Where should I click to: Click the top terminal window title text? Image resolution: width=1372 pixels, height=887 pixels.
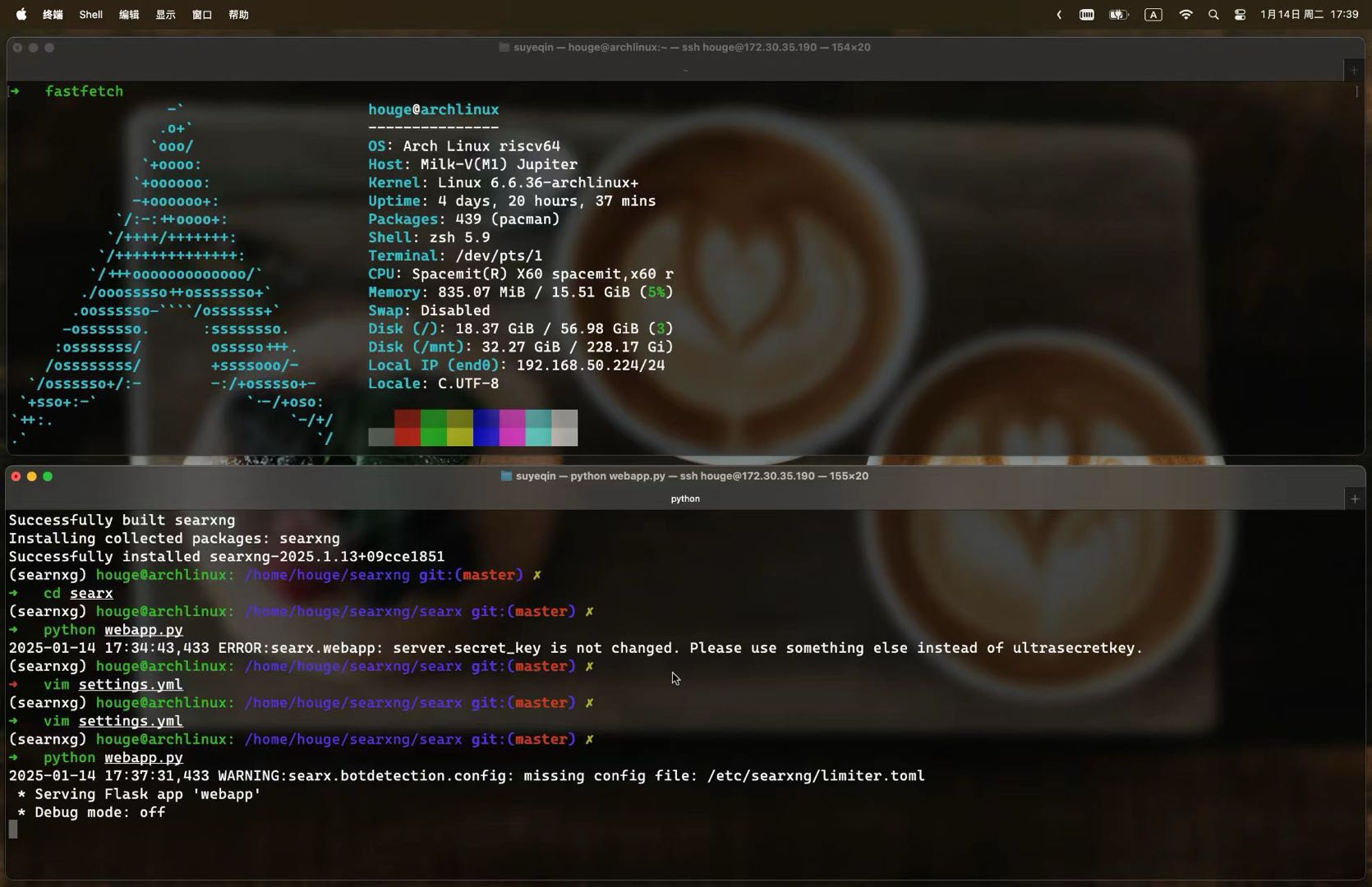tap(692, 47)
